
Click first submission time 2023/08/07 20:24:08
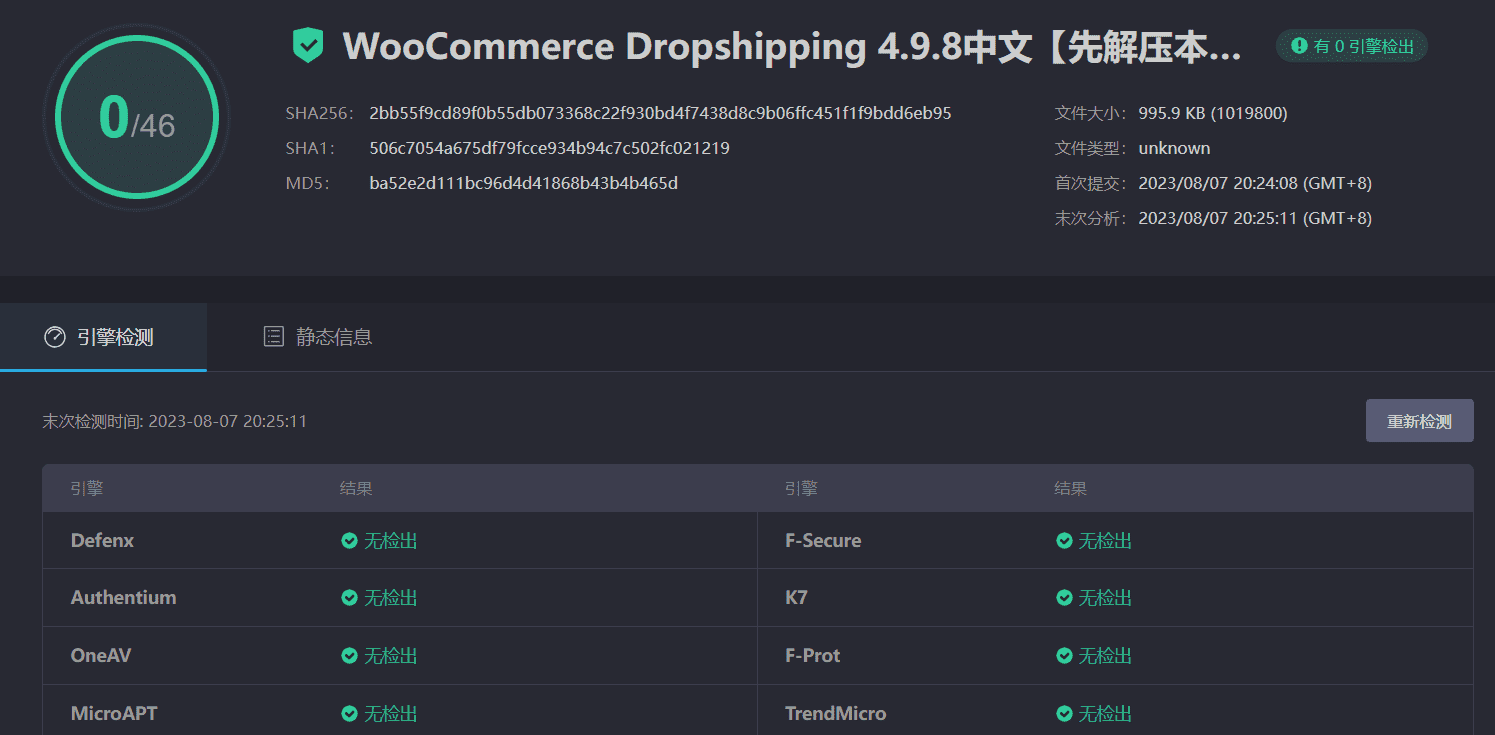pos(1255,183)
